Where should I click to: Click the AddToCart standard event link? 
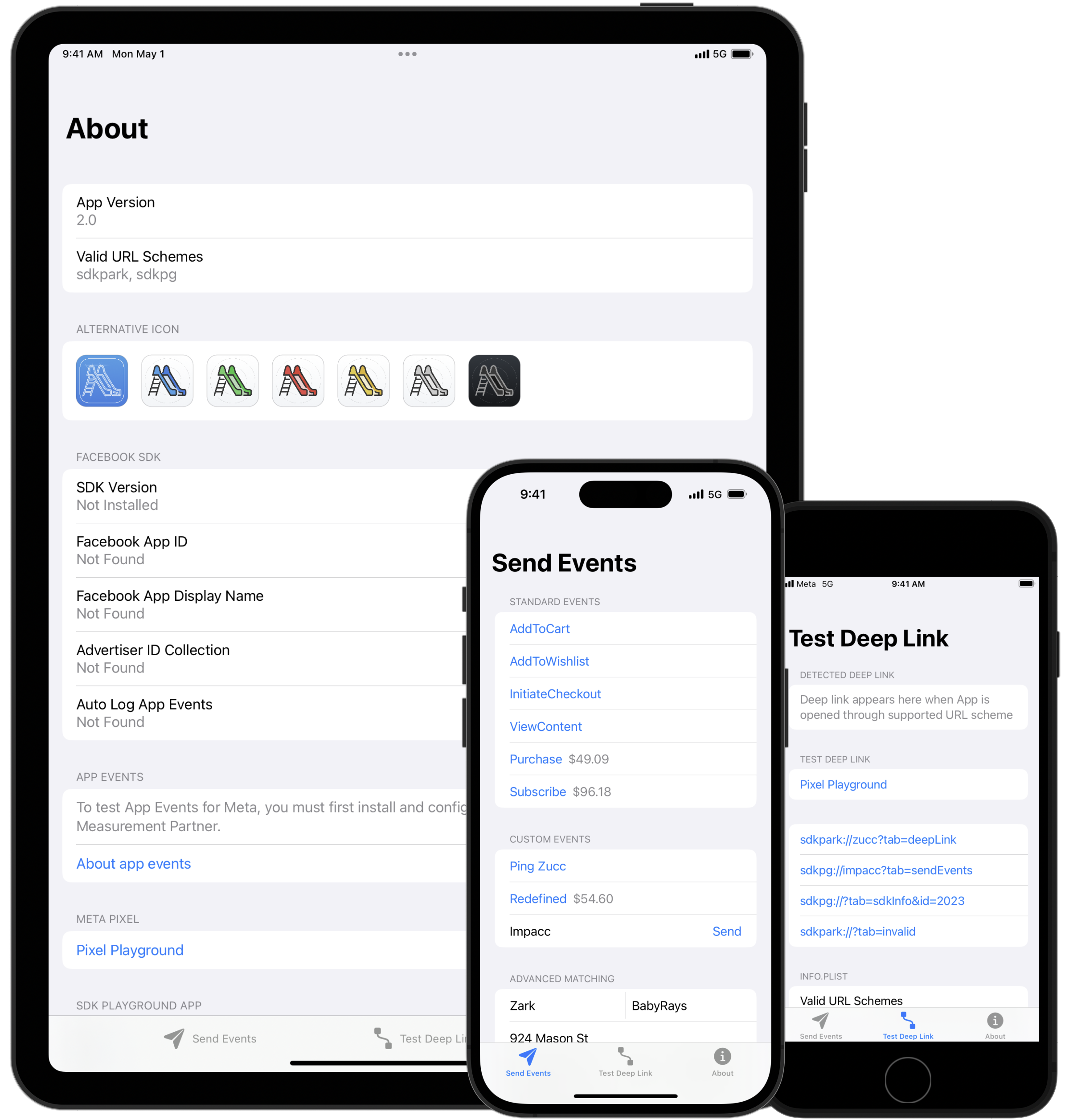(x=541, y=628)
